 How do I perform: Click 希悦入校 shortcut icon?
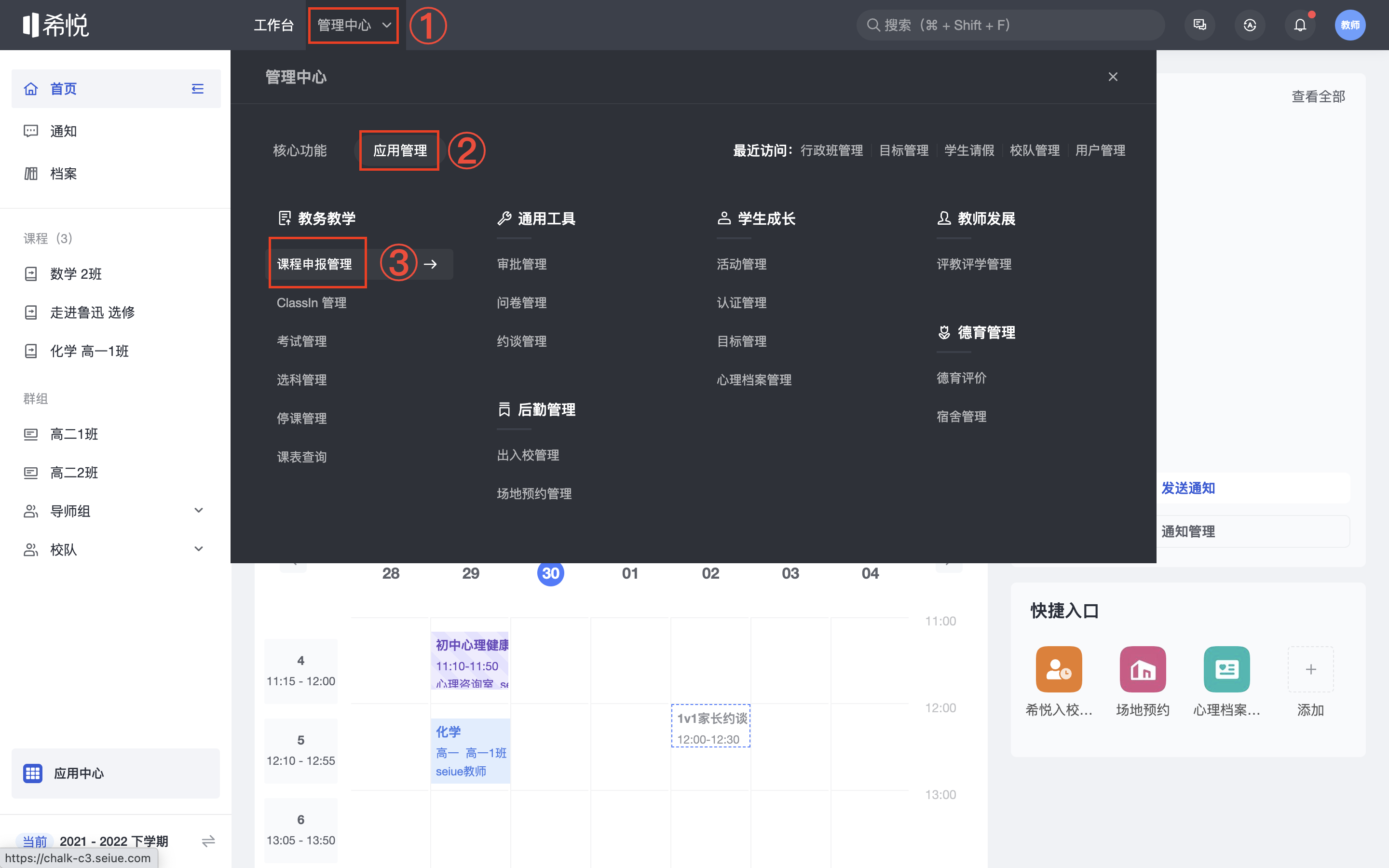click(x=1059, y=669)
